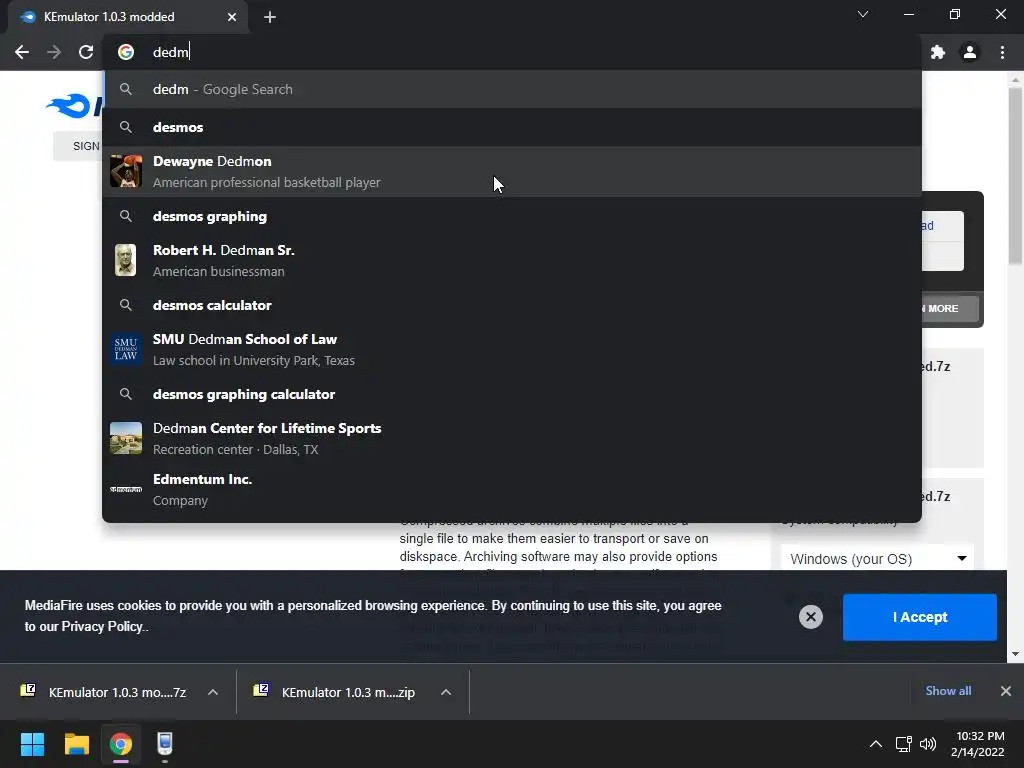The width and height of the screenshot is (1024, 768).
Task: Select 'dedm - Google Search' suggestion
Action: point(512,89)
